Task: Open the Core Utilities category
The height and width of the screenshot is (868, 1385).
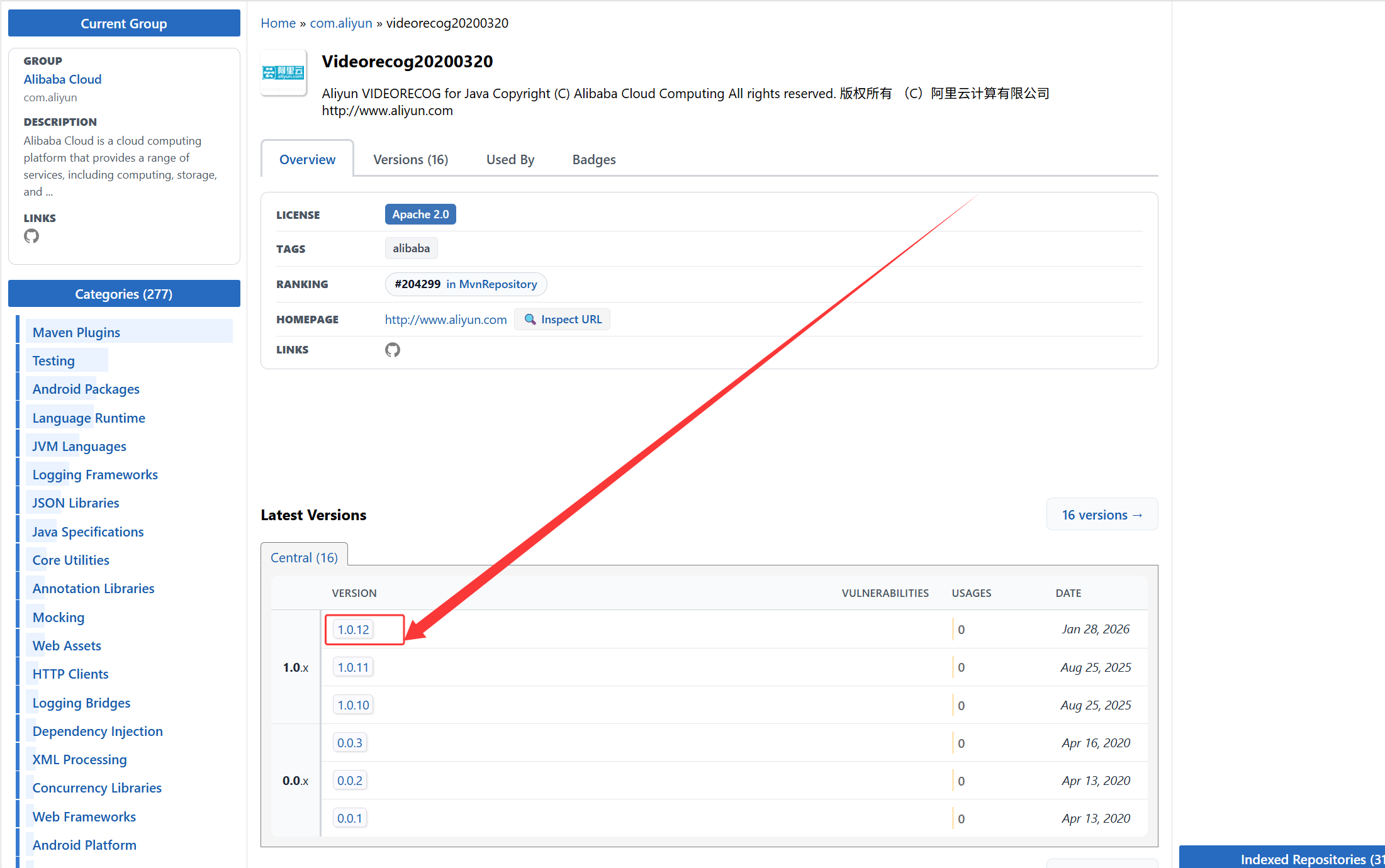Action: 71,560
